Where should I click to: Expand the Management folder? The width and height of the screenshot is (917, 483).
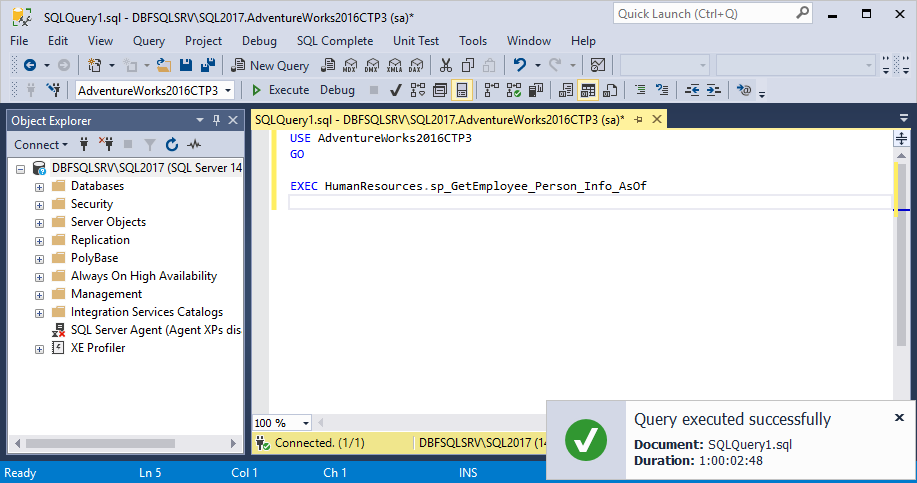point(39,295)
